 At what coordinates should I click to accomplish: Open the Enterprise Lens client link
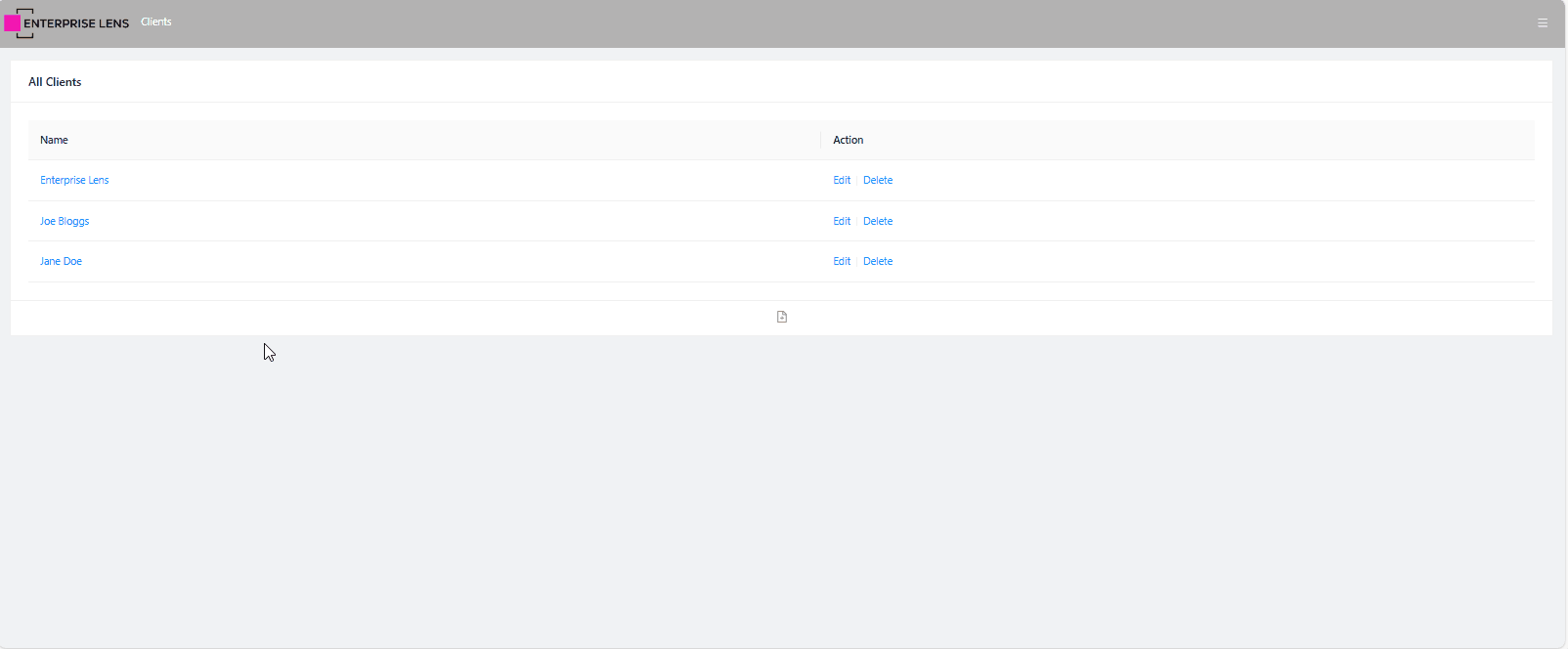pos(74,181)
